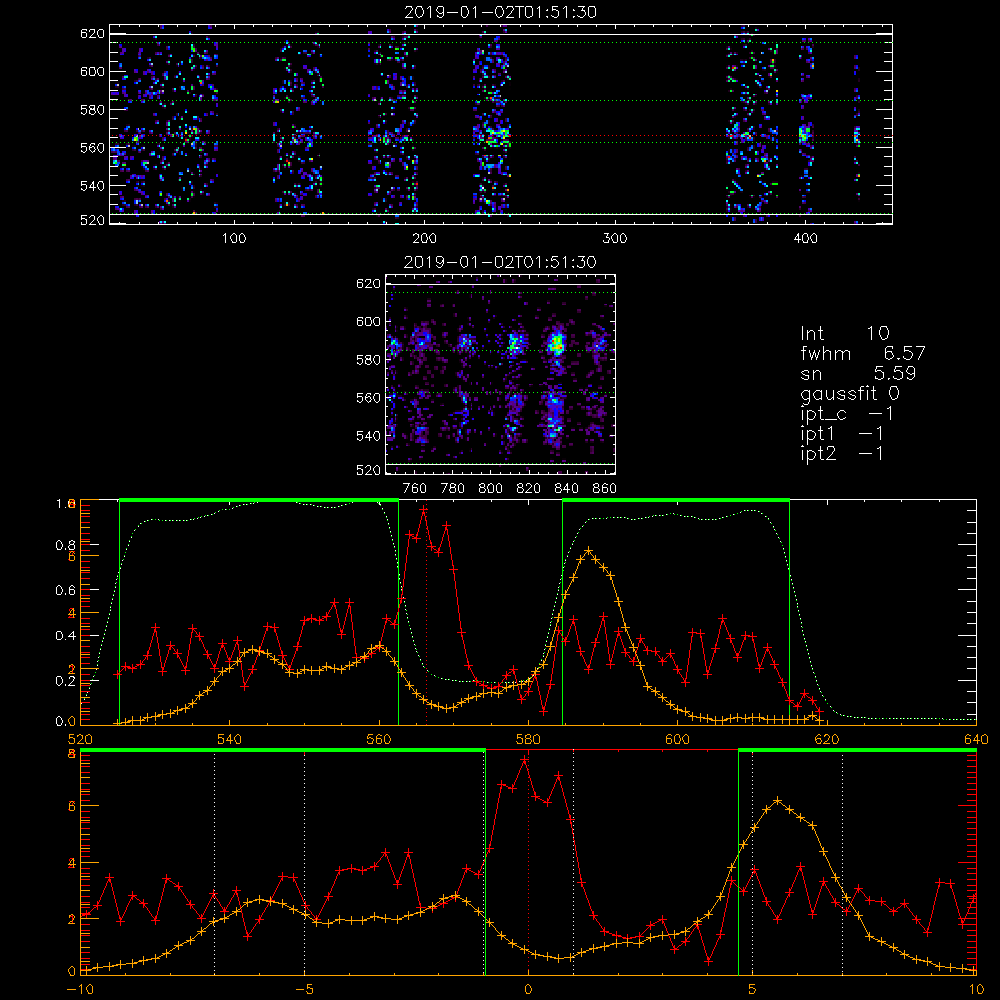The height and width of the screenshot is (1000, 1000).
Task: Click x-axis label -10 of bottom plot
Action: click(x=80, y=990)
